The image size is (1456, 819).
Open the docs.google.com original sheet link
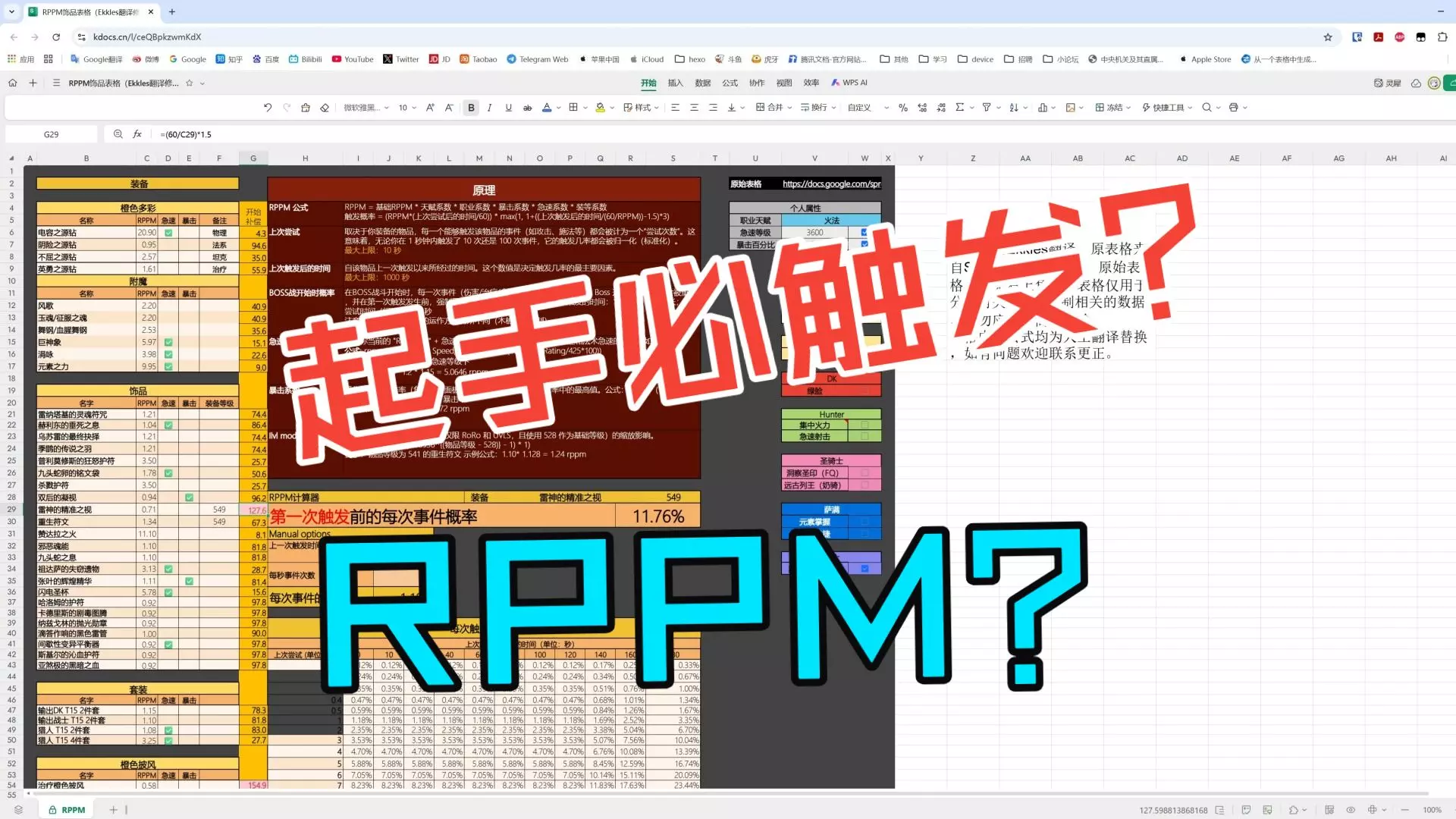pos(831,184)
